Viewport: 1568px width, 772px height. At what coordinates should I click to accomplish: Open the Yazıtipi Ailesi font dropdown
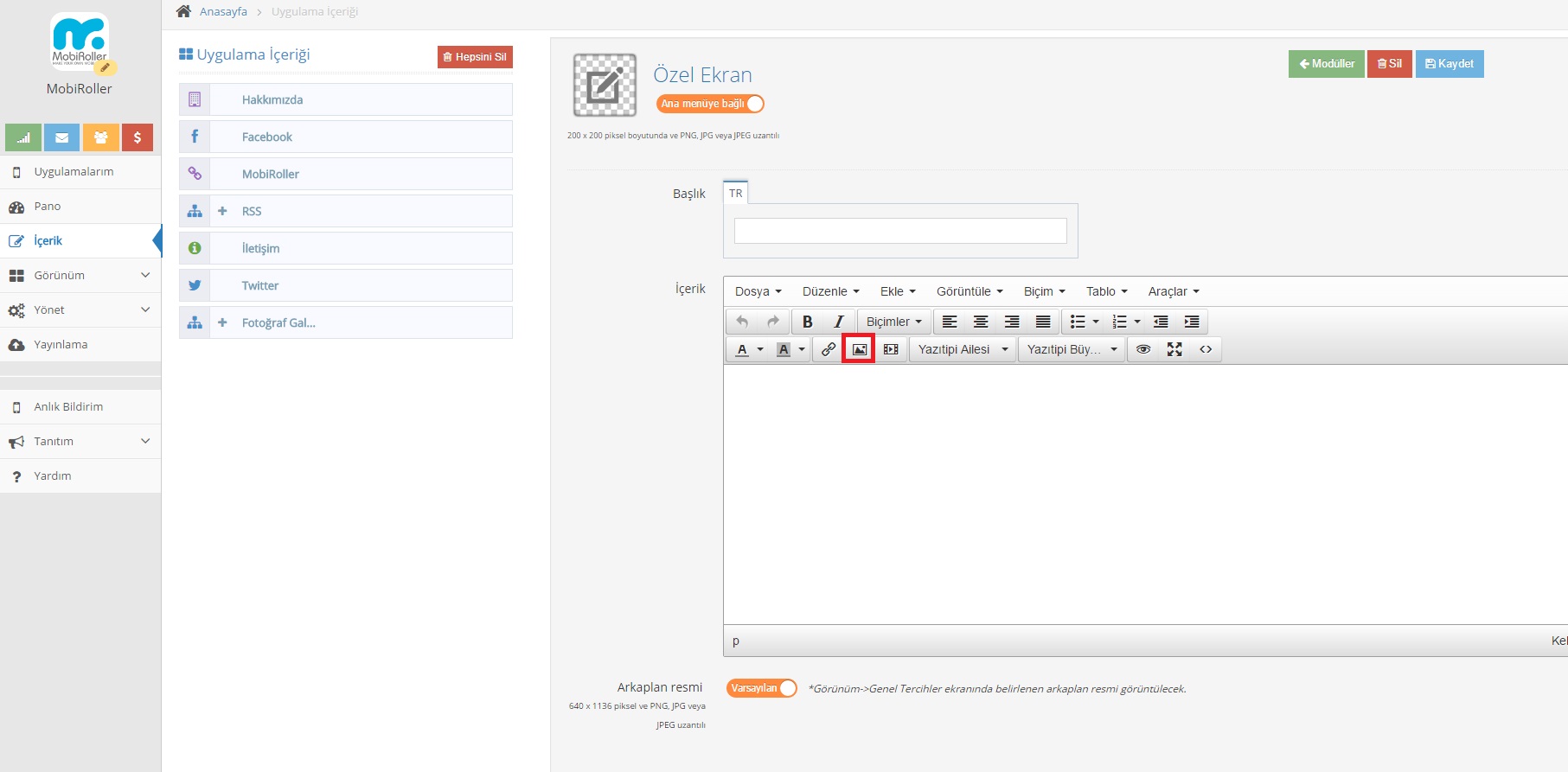tap(963, 349)
